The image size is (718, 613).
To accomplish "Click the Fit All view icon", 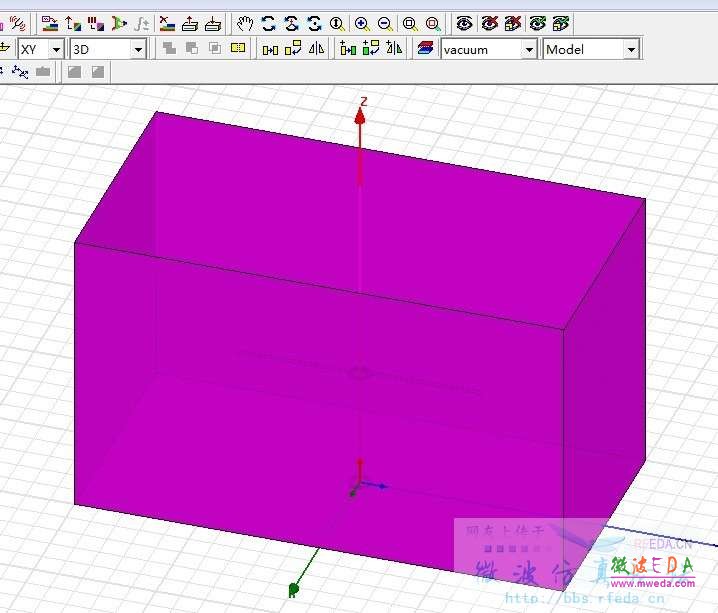I will [410, 23].
